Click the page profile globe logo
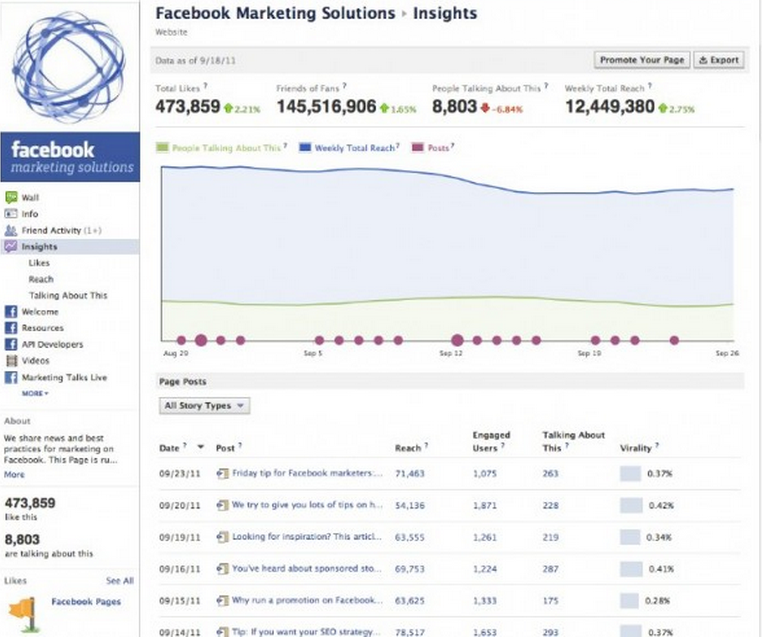 pyautogui.click(x=69, y=66)
